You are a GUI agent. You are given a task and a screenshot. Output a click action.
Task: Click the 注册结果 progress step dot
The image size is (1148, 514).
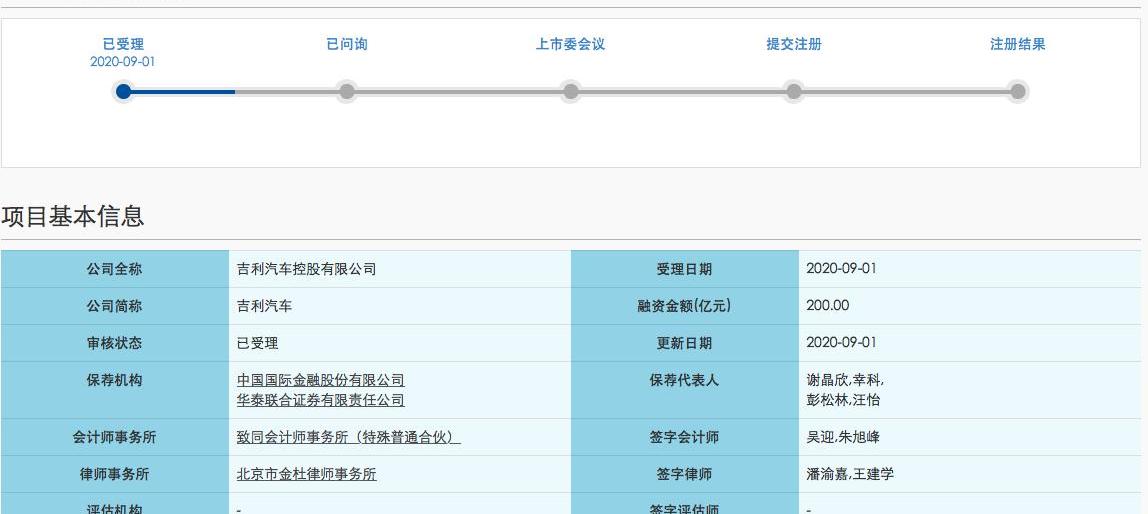[x=1018, y=92]
